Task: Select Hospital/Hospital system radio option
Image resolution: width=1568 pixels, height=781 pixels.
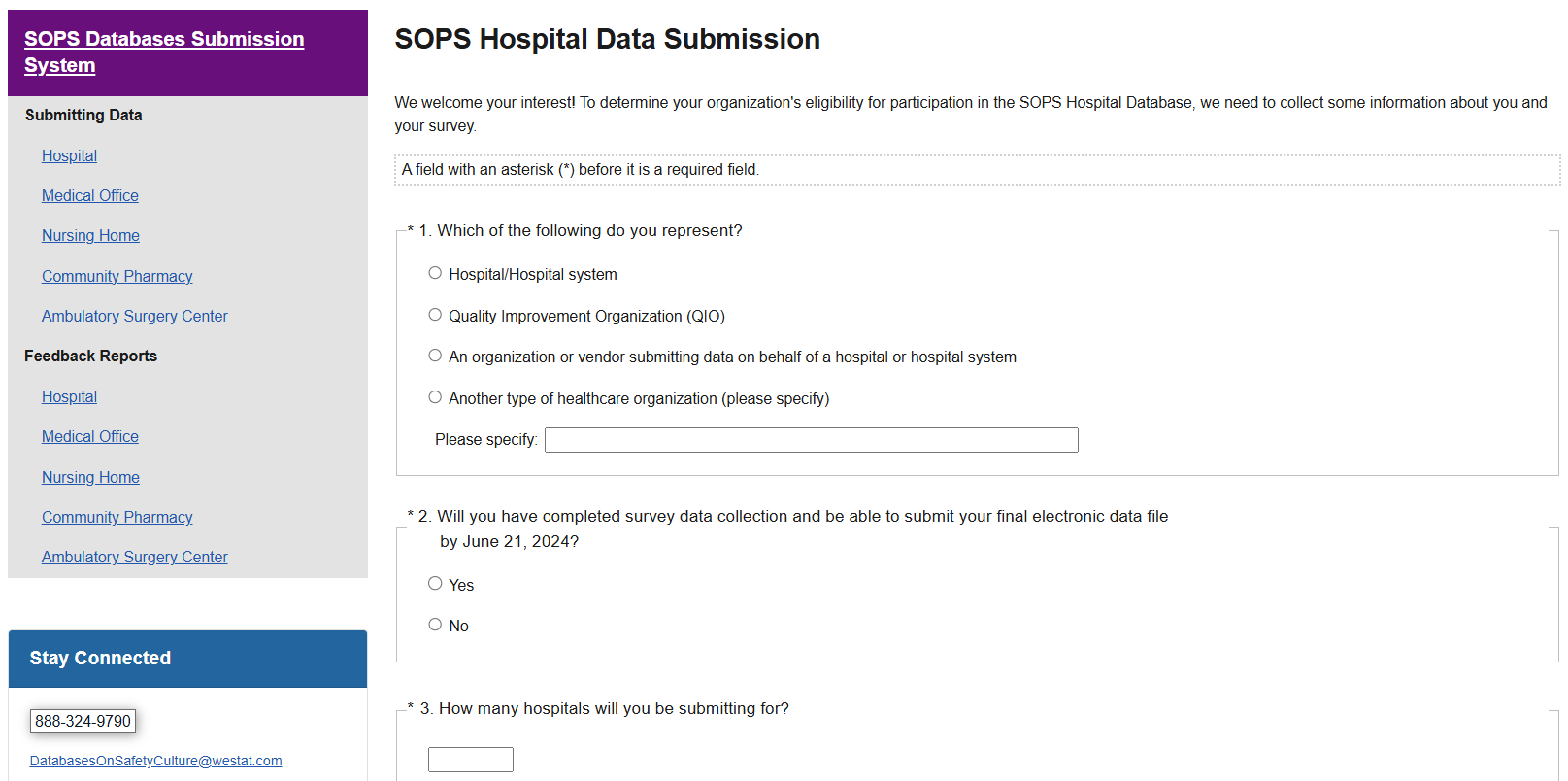Action: click(435, 273)
